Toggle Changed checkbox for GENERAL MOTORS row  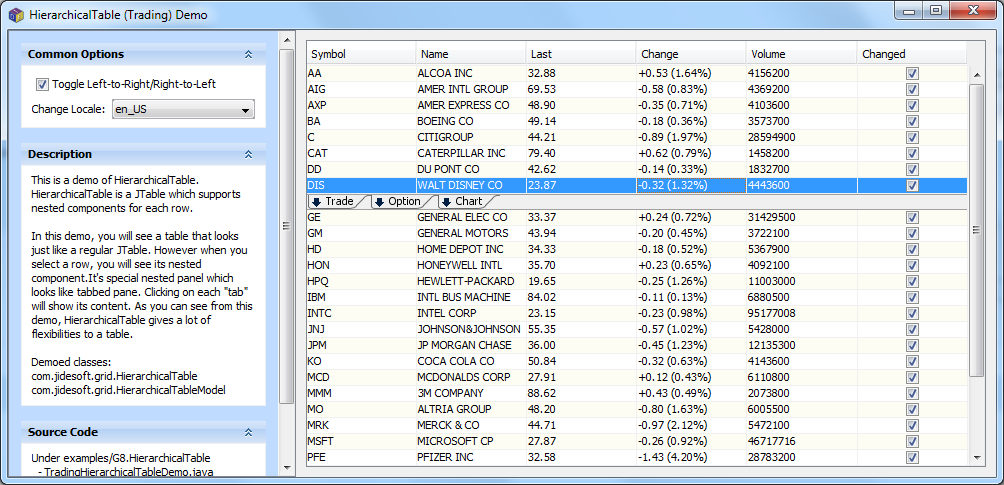912,234
